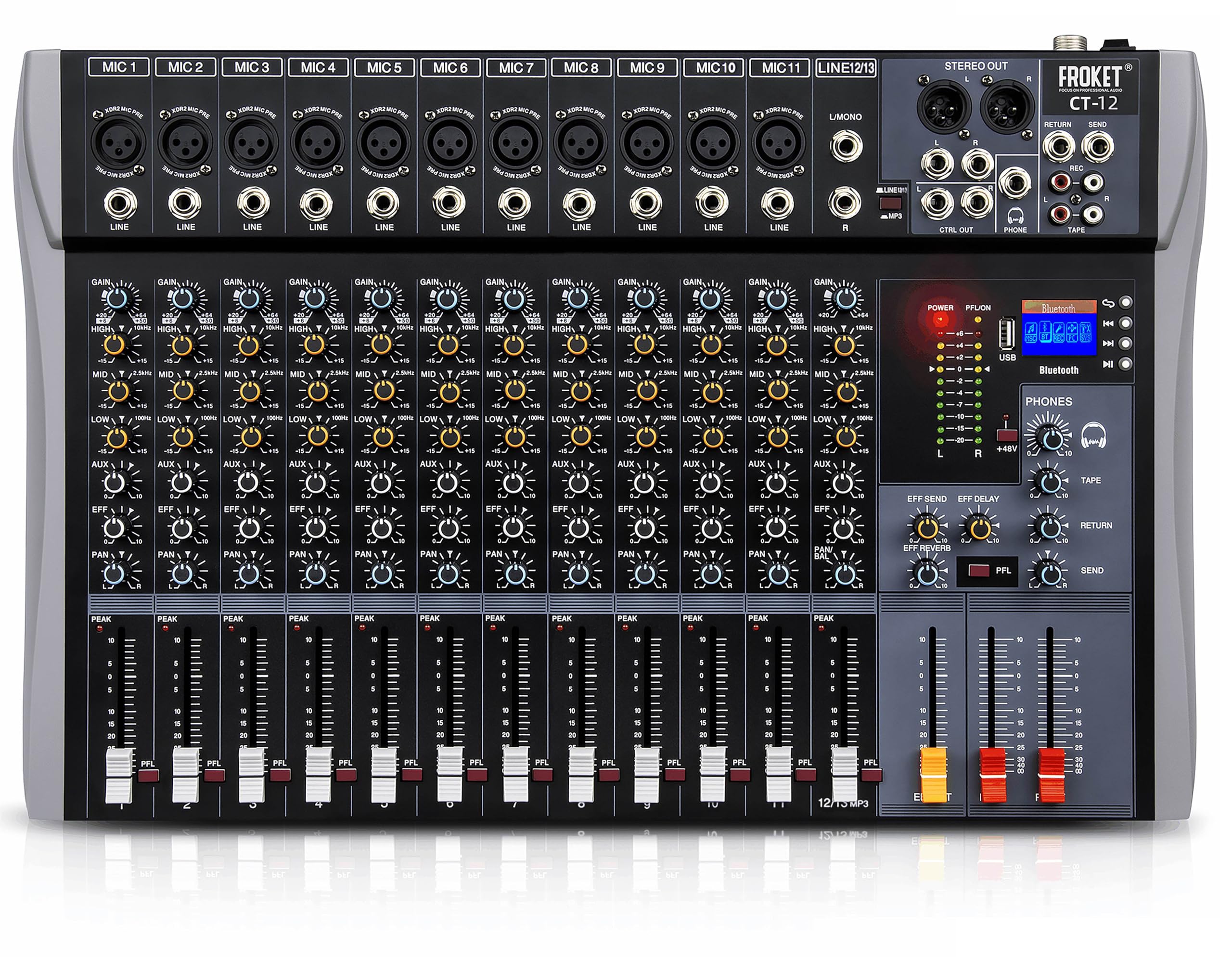The height and width of the screenshot is (957, 1232).
Task: Select the PC mode icon on the screen
Action: [x=1072, y=331]
